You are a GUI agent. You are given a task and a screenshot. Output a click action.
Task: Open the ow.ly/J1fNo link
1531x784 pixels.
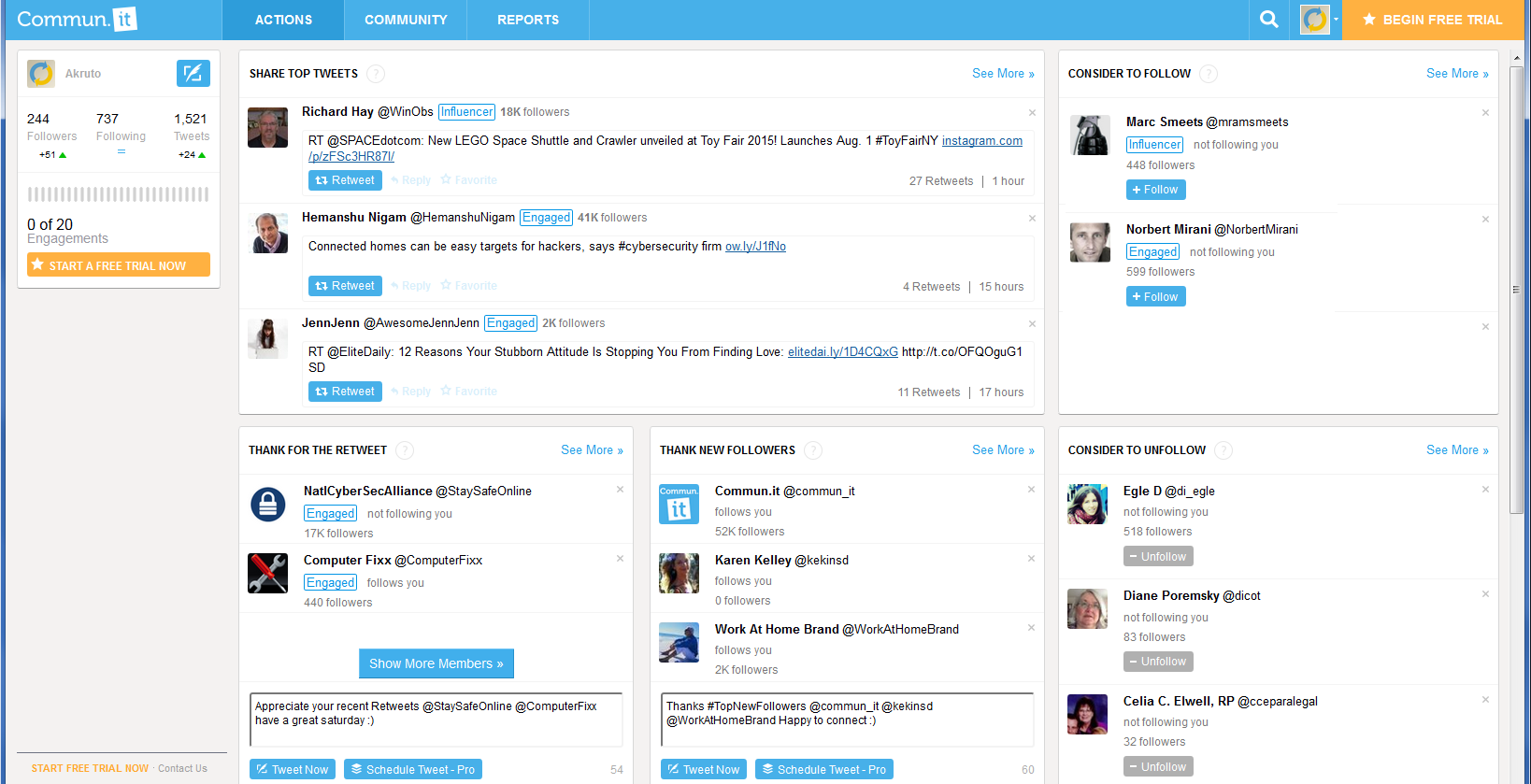[755, 247]
